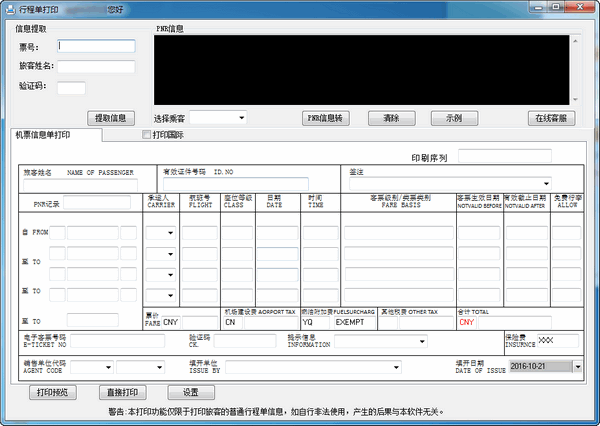Click PNR text area scrollbar up arrow
The width and height of the screenshot is (600, 426).
[575, 40]
